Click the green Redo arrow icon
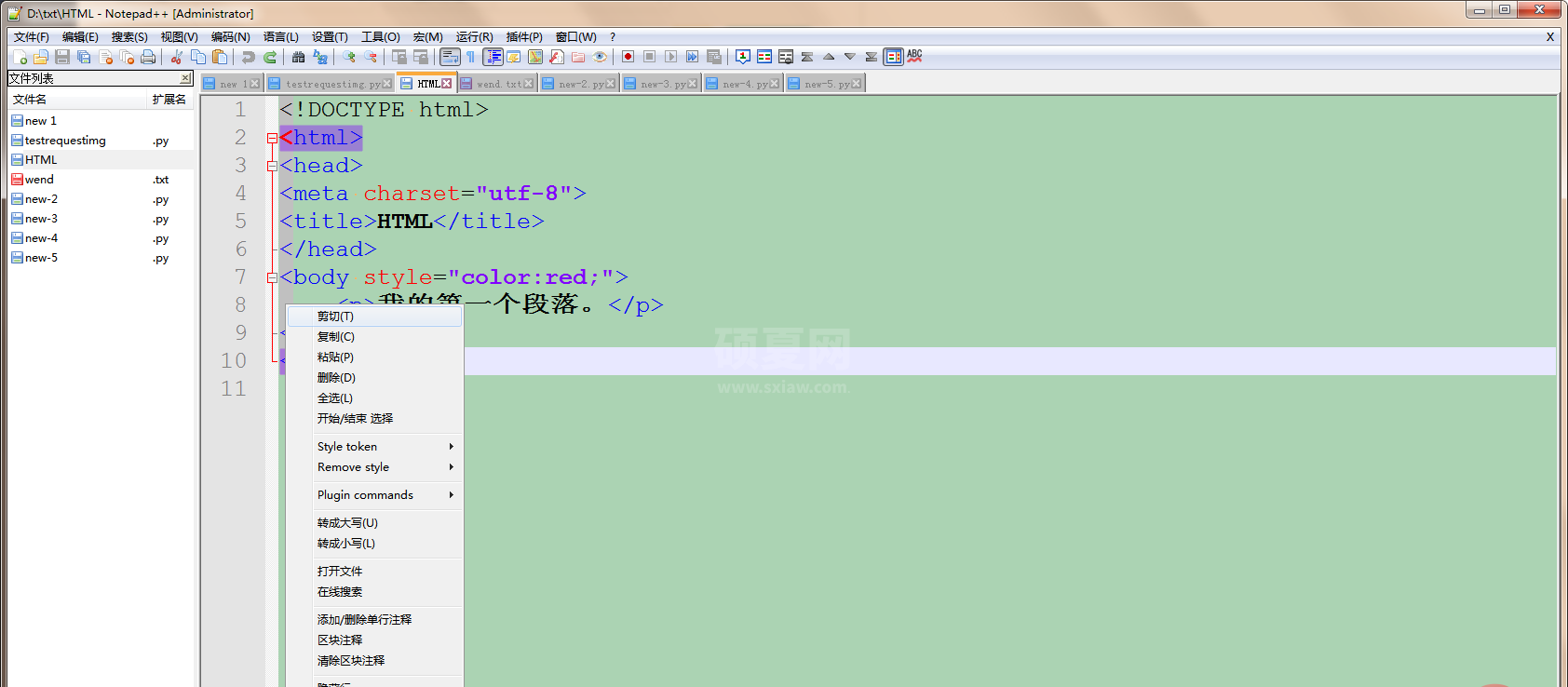Viewport: 1568px width, 687px height. click(x=270, y=57)
